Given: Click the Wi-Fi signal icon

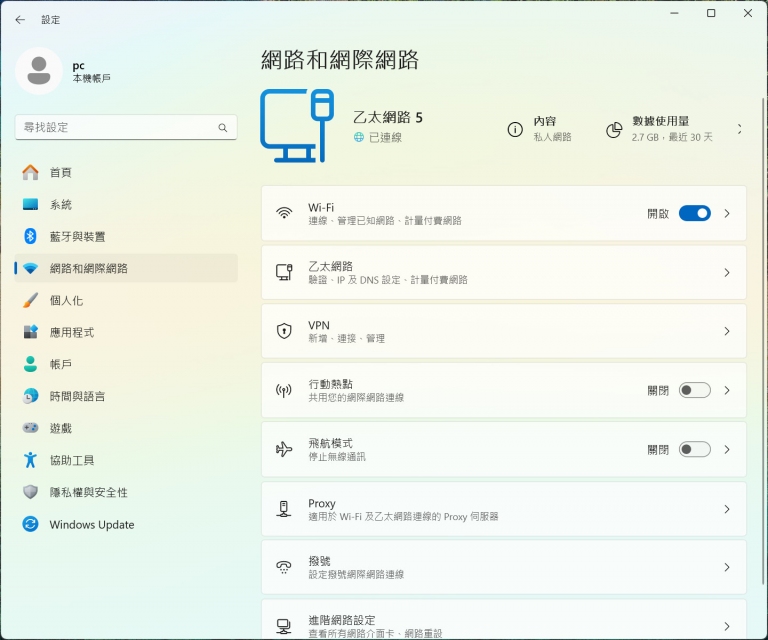Looking at the screenshot, I should click(x=284, y=213).
